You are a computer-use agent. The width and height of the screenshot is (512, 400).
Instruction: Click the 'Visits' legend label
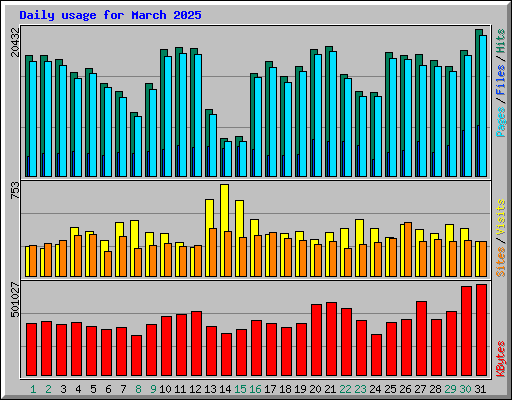coord(501,218)
